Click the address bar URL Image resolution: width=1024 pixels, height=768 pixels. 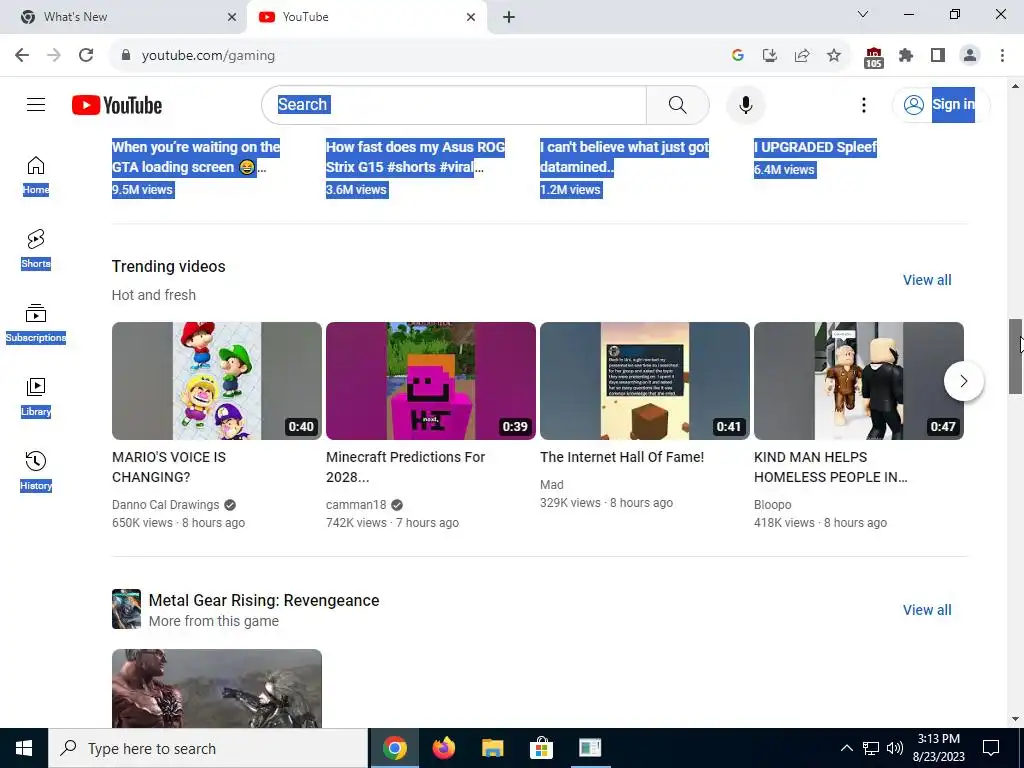coord(208,56)
